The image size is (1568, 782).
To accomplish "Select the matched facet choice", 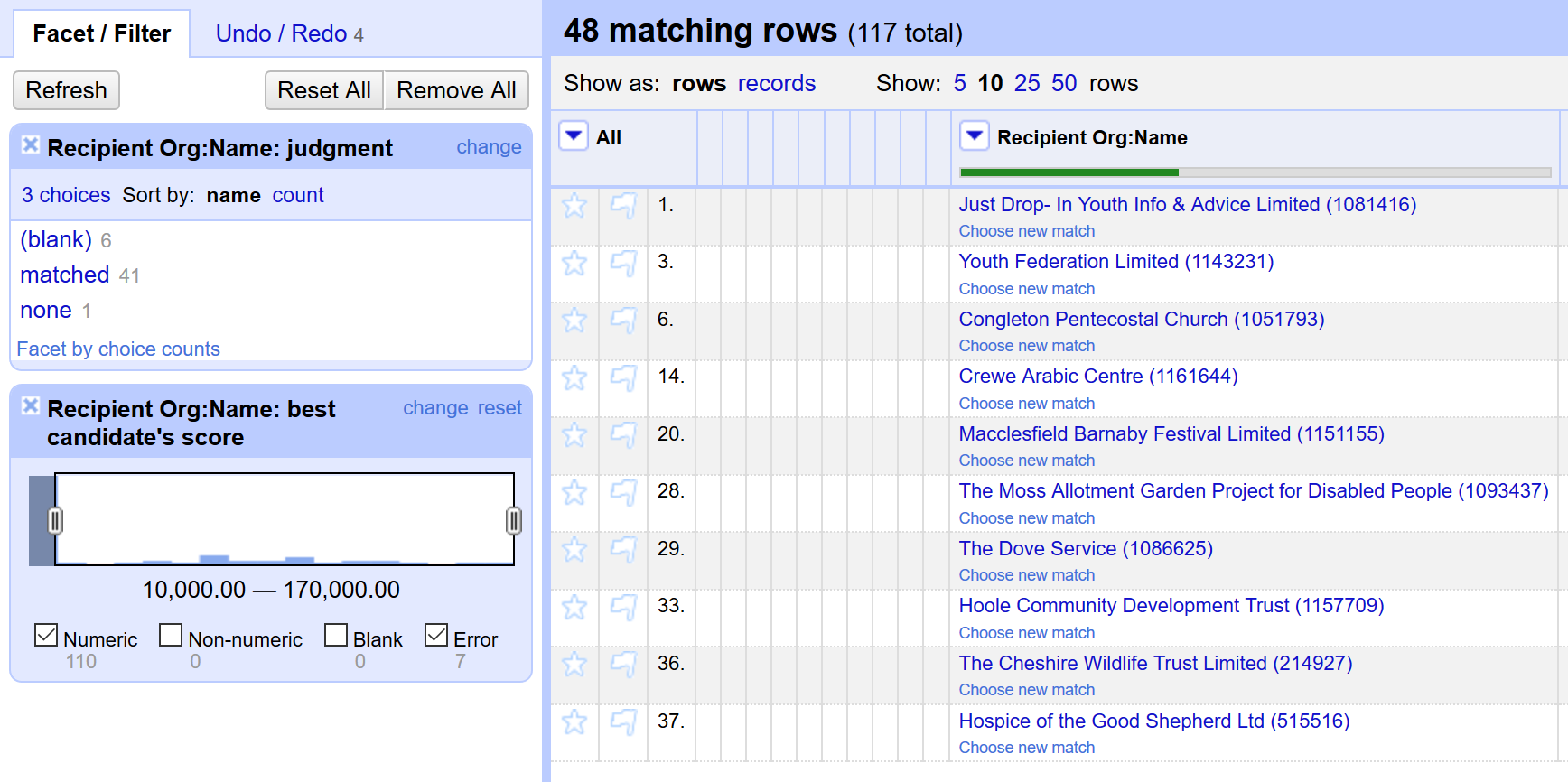I will tap(65, 275).
